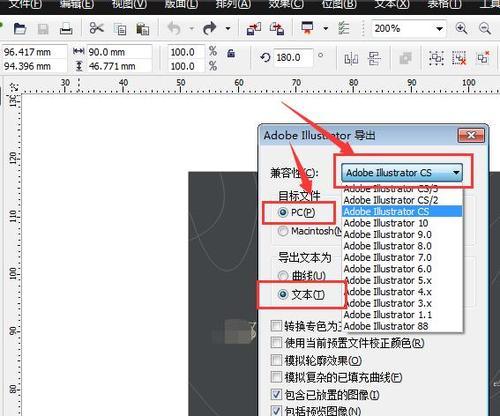Open the 文件(F) menu

click(25, 4)
